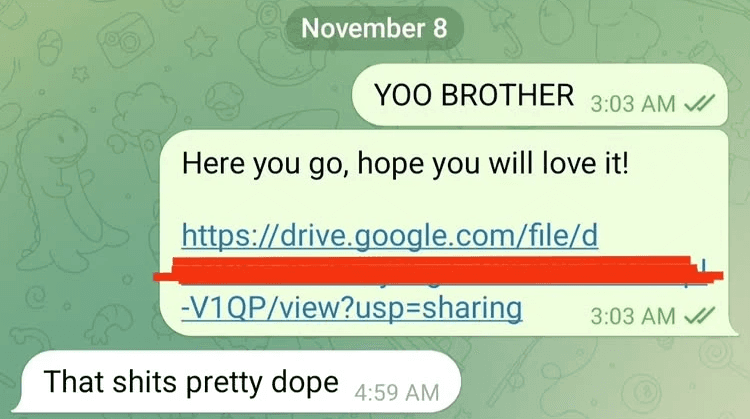Image resolution: width=750 pixels, height=419 pixels.
Task: Click the large star doodle beside the camera
Action: pyautogui.click(x=201, y=42)
